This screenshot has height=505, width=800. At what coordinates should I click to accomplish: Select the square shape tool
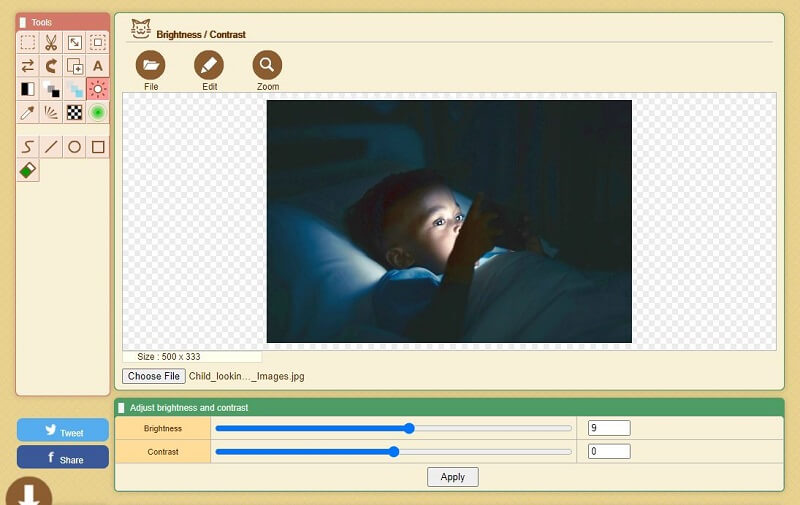coord(97,147)
